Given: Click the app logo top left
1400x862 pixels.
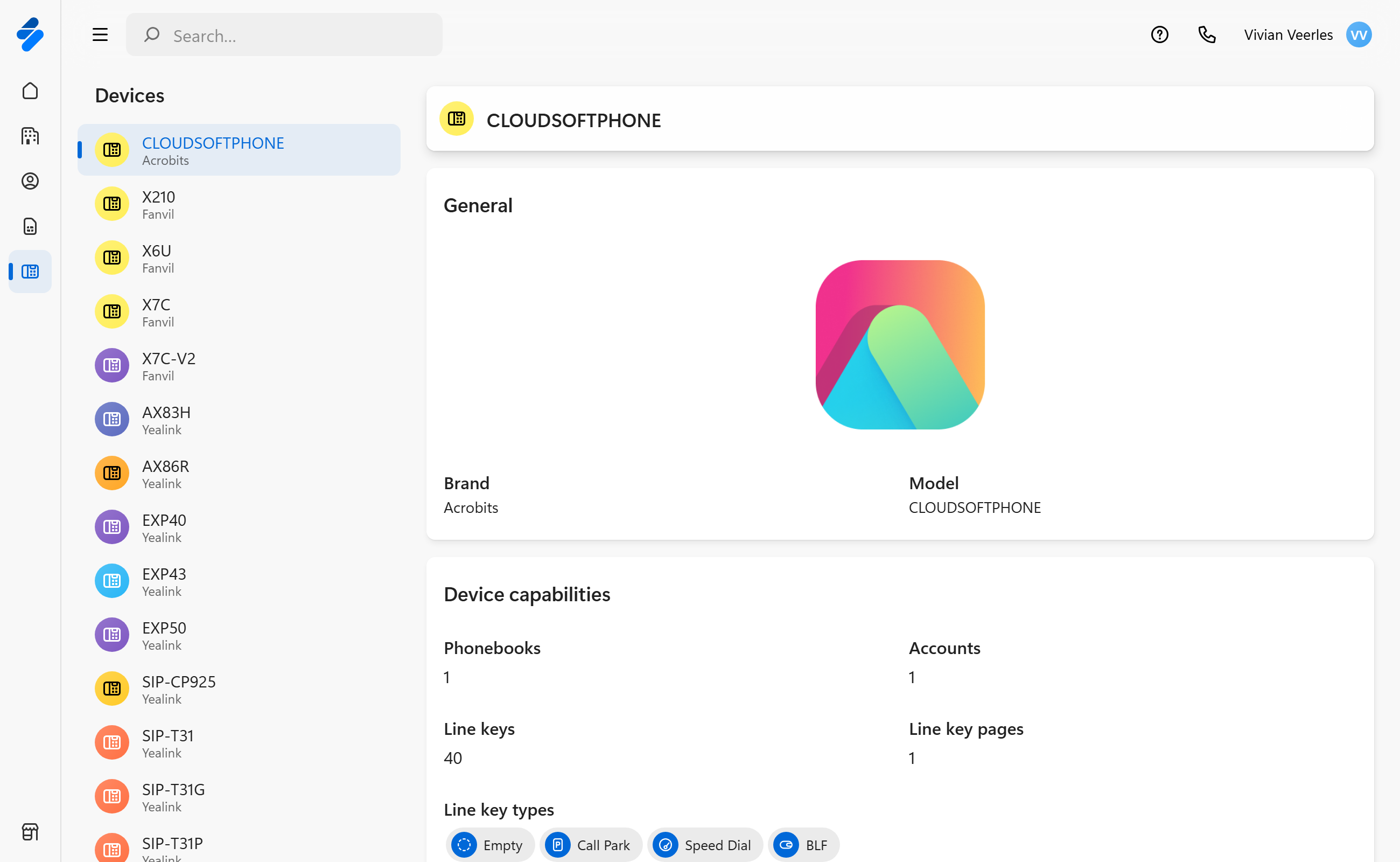Looking at the screenshot, I should pyautogui.click(x=30, y=34).
